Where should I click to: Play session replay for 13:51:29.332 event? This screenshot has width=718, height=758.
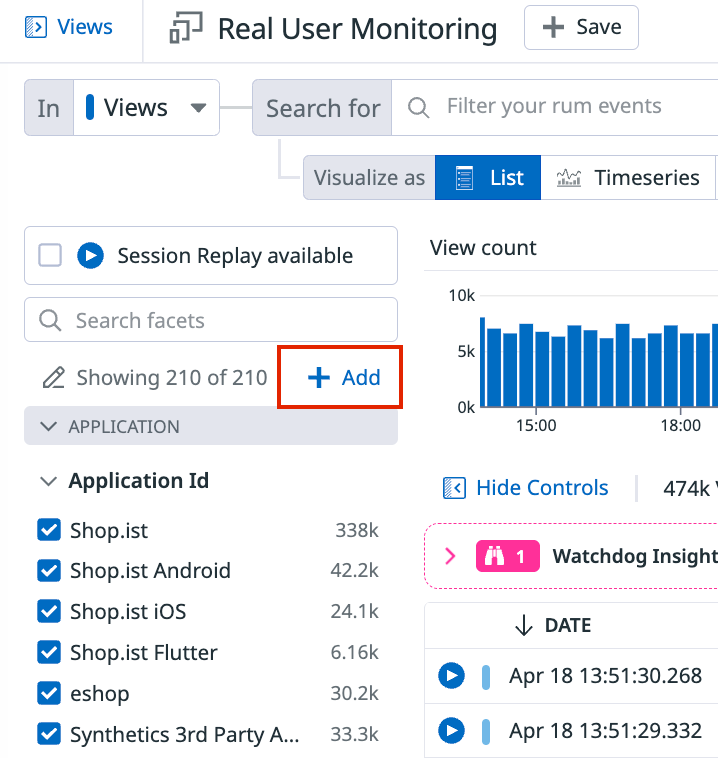(451, 731)
